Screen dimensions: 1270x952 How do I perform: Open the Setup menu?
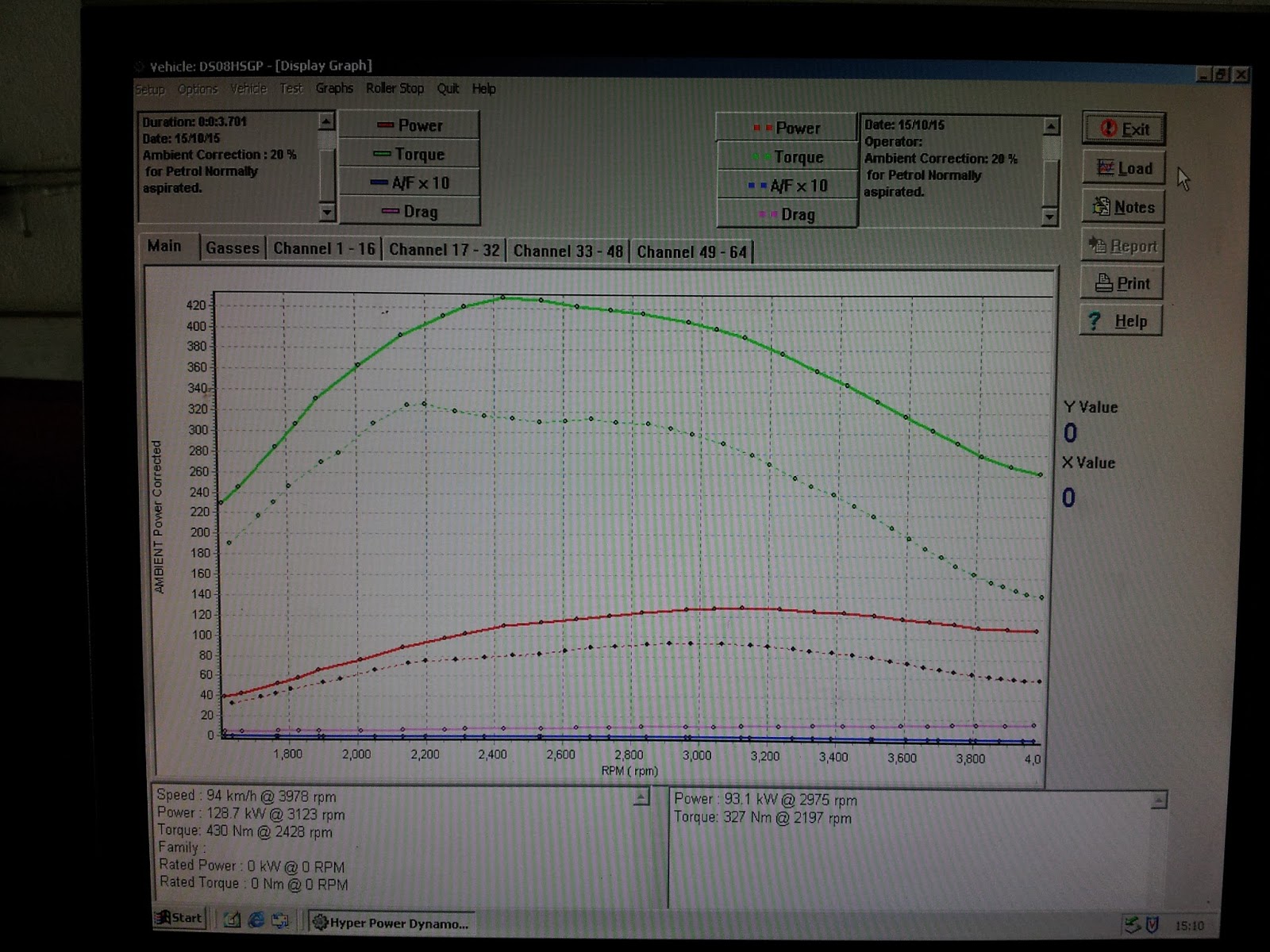[x=150, y=89]
